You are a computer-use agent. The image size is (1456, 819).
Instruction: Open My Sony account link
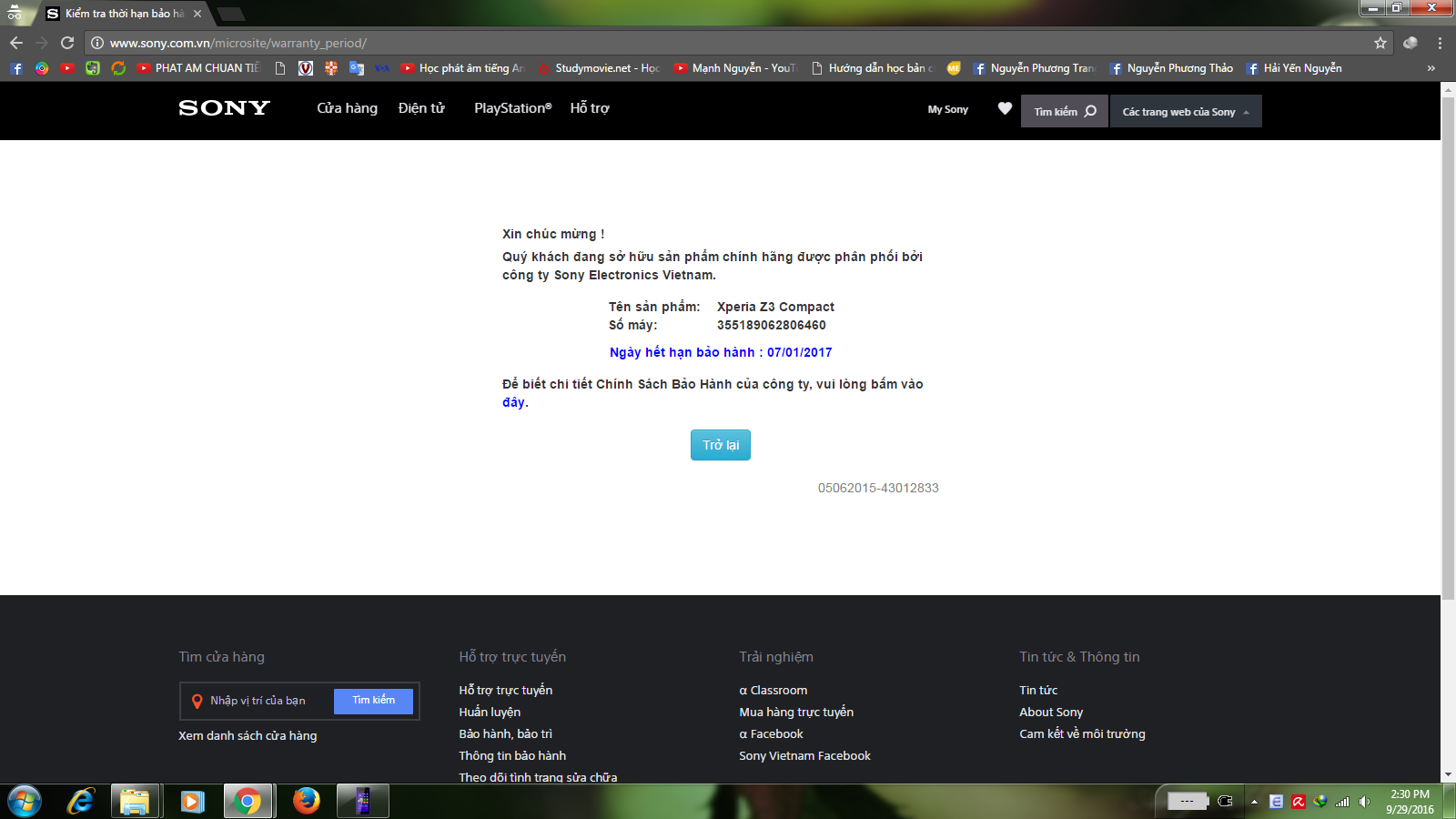pyautogui.click(x=947, y=109)
